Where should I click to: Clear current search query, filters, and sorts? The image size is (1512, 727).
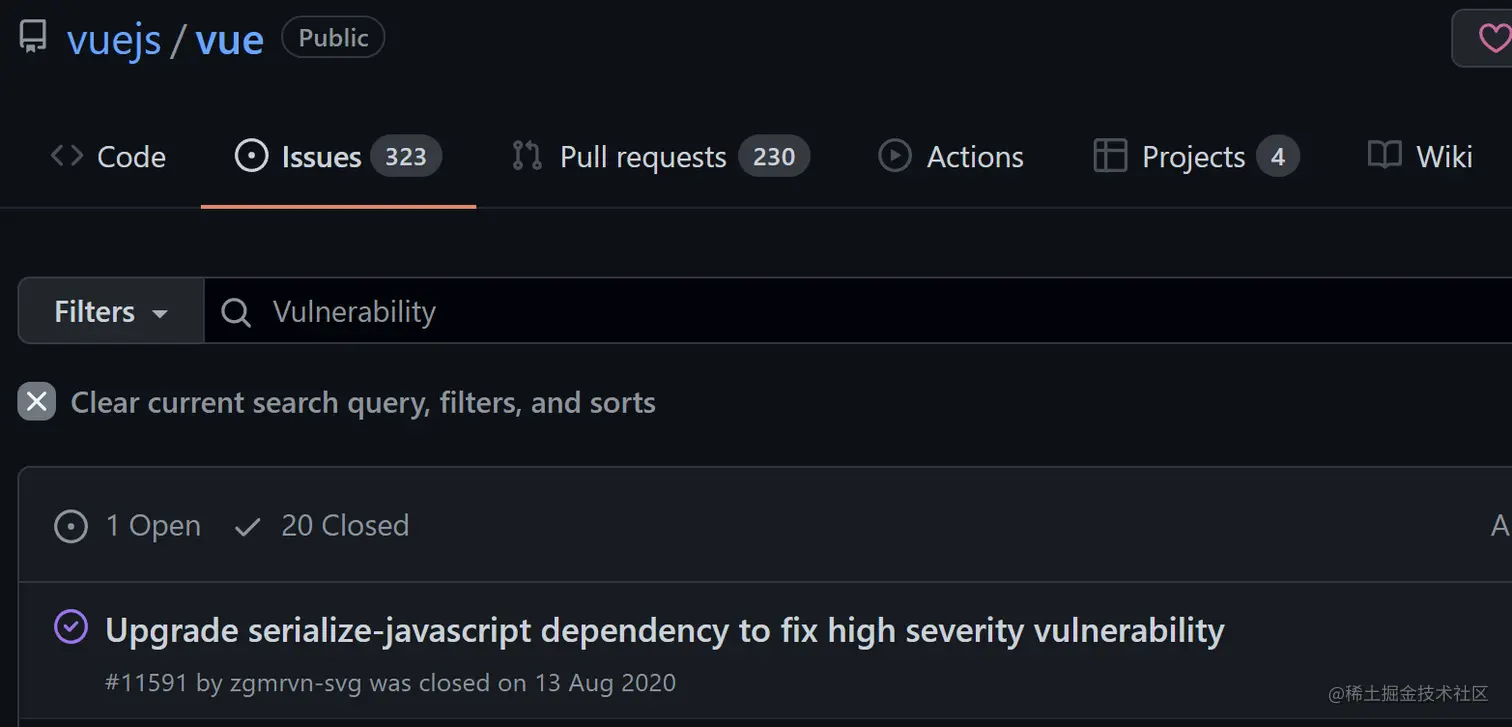point(362,402)
